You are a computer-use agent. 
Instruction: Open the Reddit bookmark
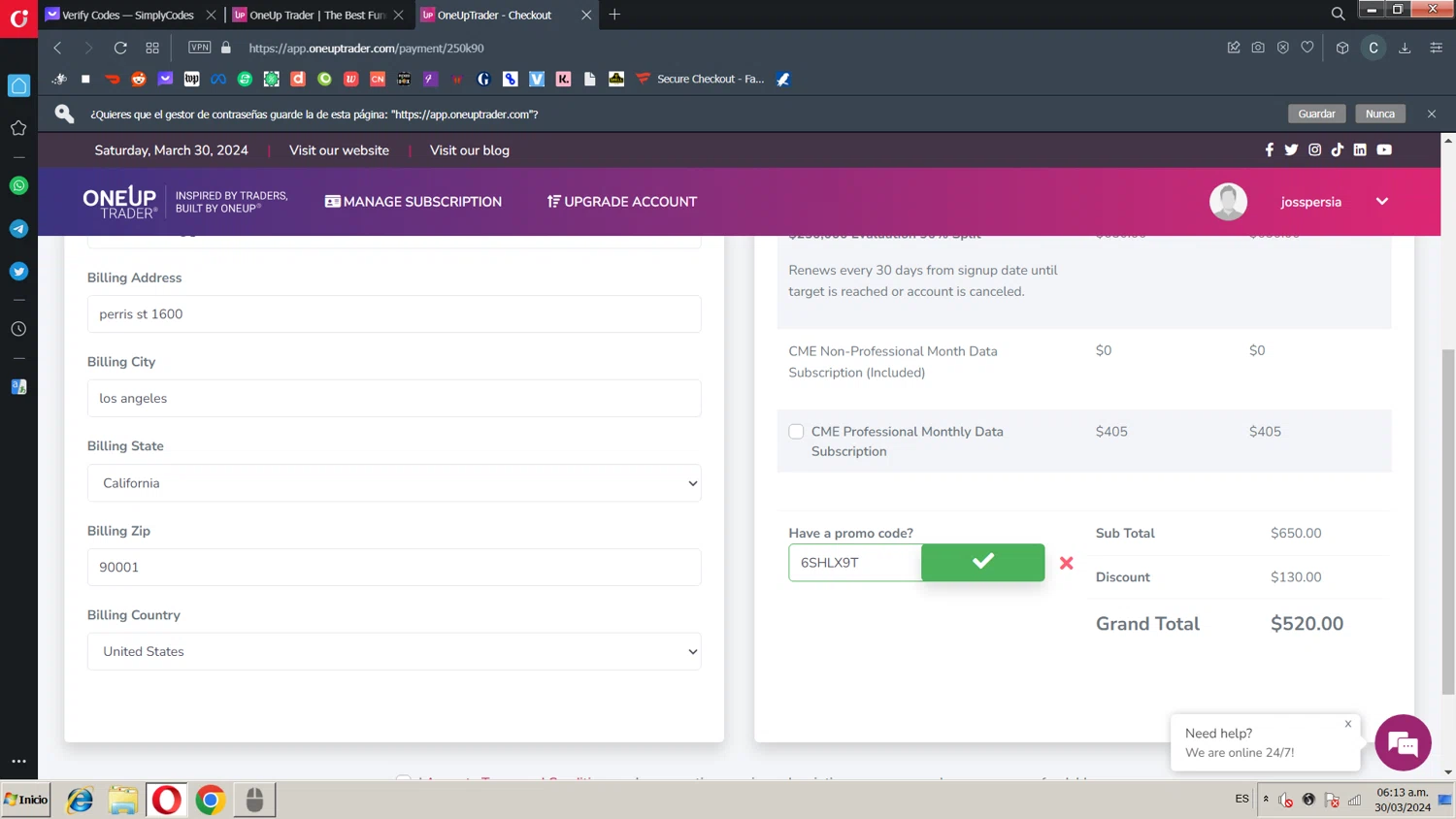(139, 79)
